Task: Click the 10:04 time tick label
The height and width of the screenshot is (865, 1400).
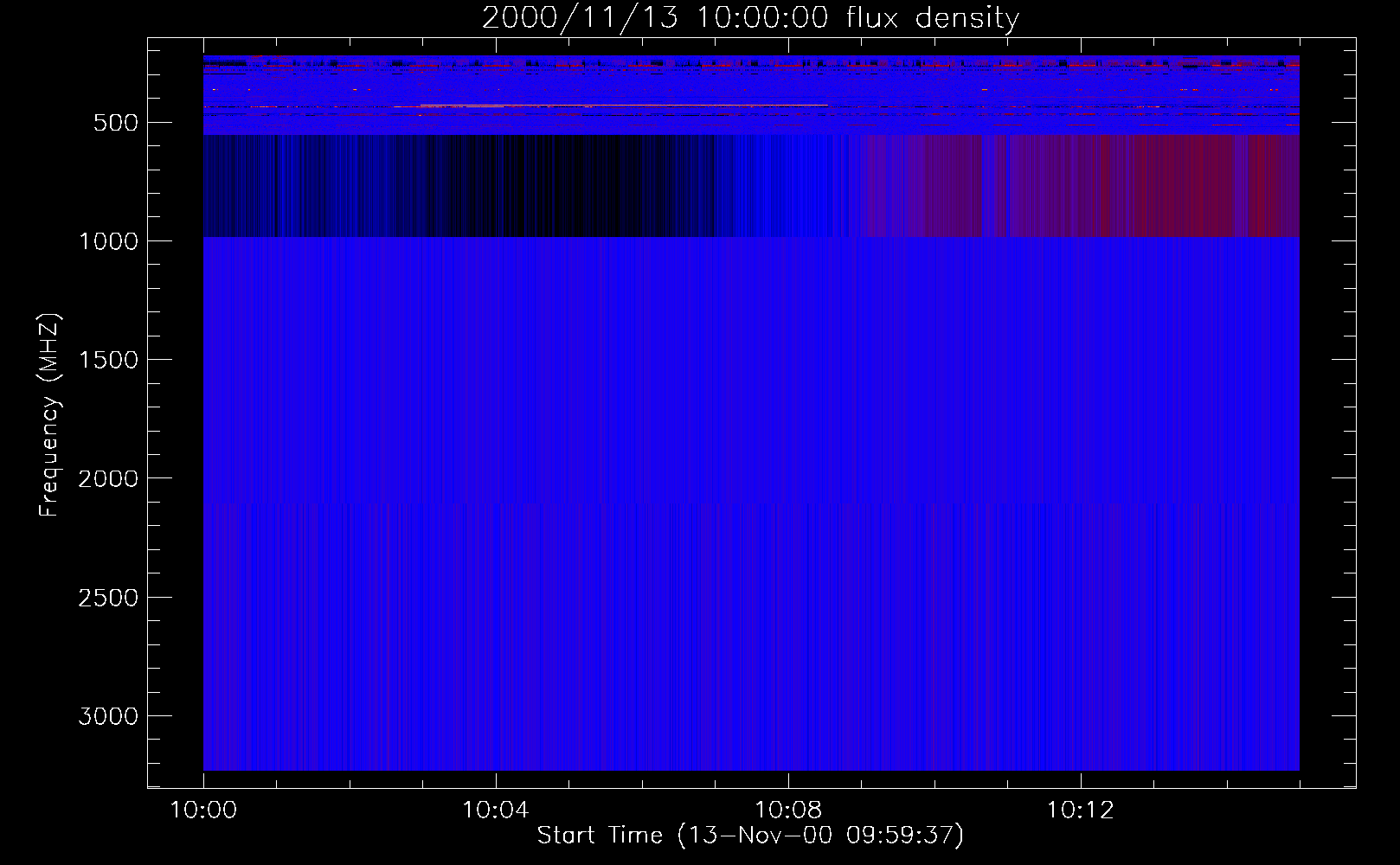Action: click(495, 811)
